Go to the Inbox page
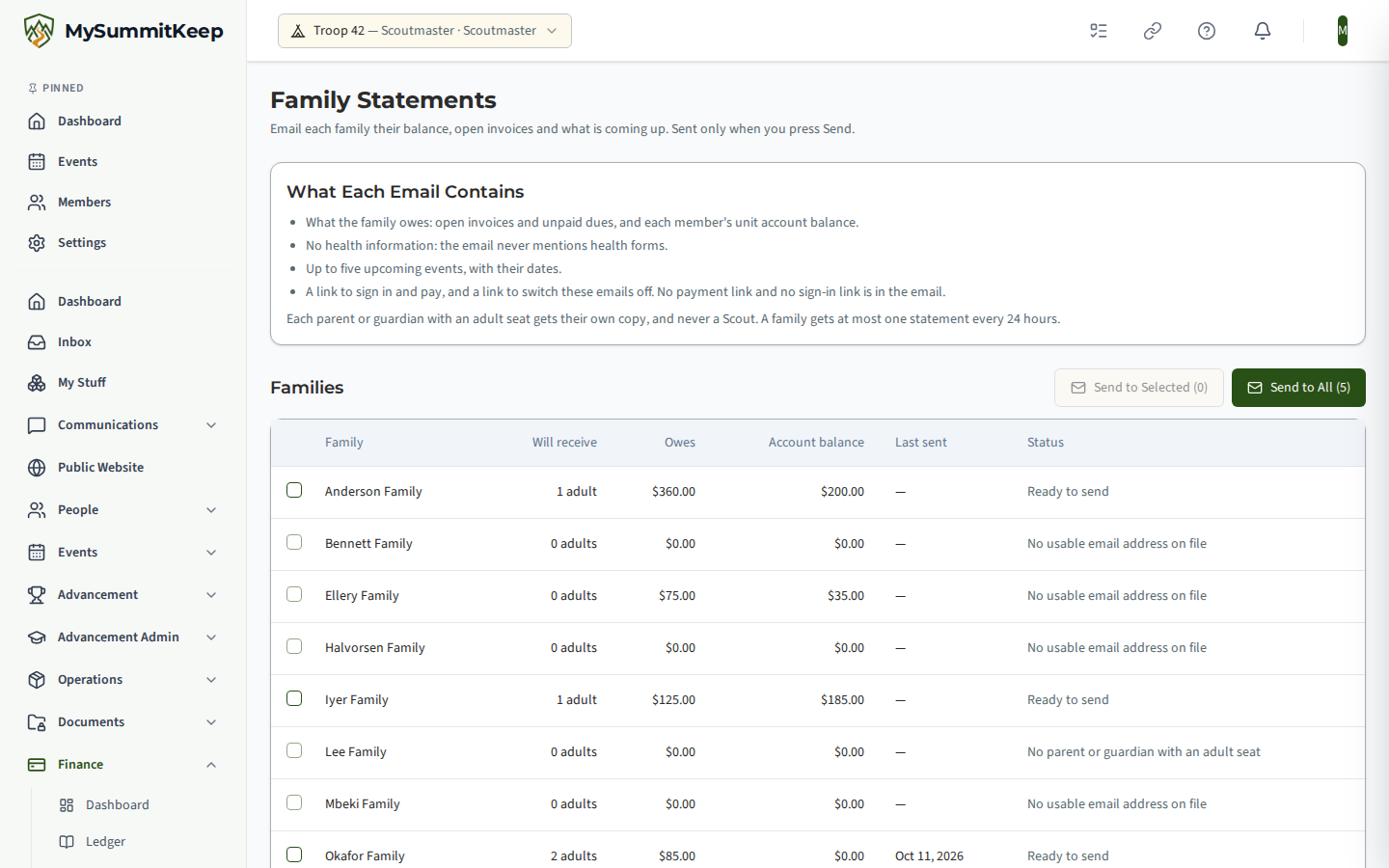This screenshot has height=868, width=1389. pyautogui.click(x=74, y=342)
